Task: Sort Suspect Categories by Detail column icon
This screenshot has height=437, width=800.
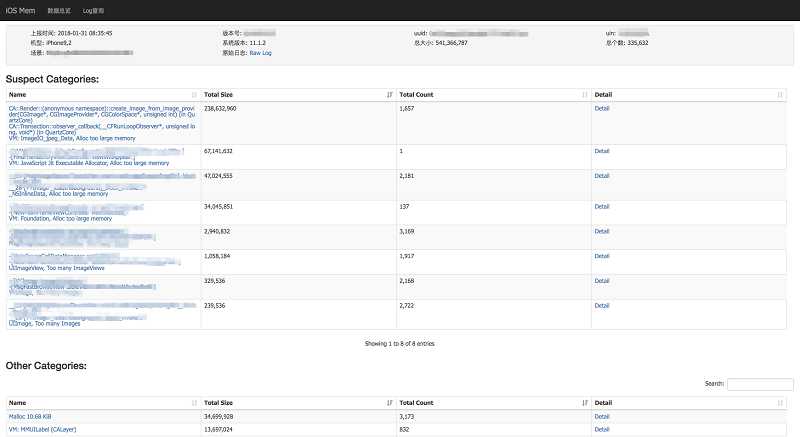Action: click(780, 95)
